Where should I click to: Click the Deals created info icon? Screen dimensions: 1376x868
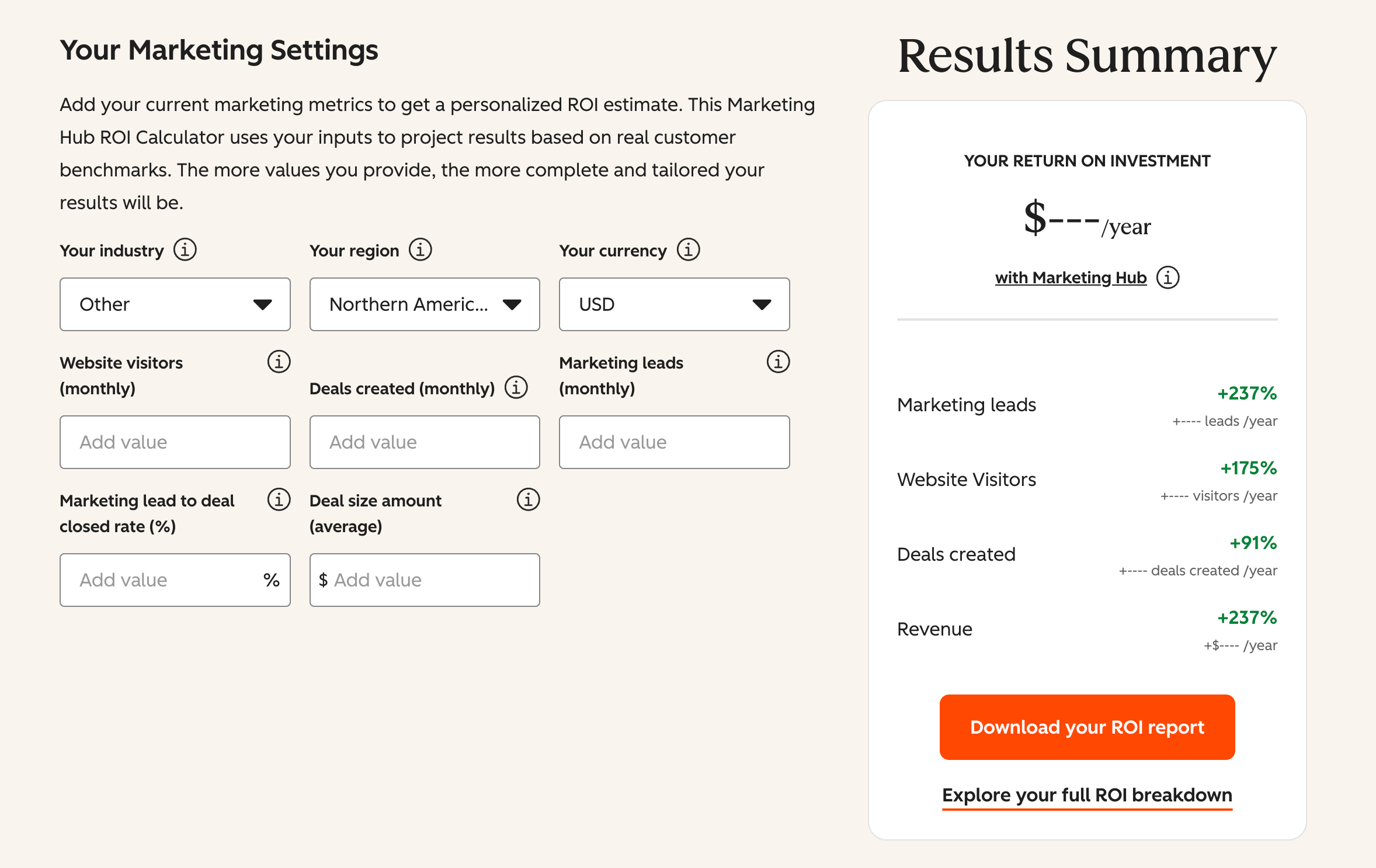(516, 387)
